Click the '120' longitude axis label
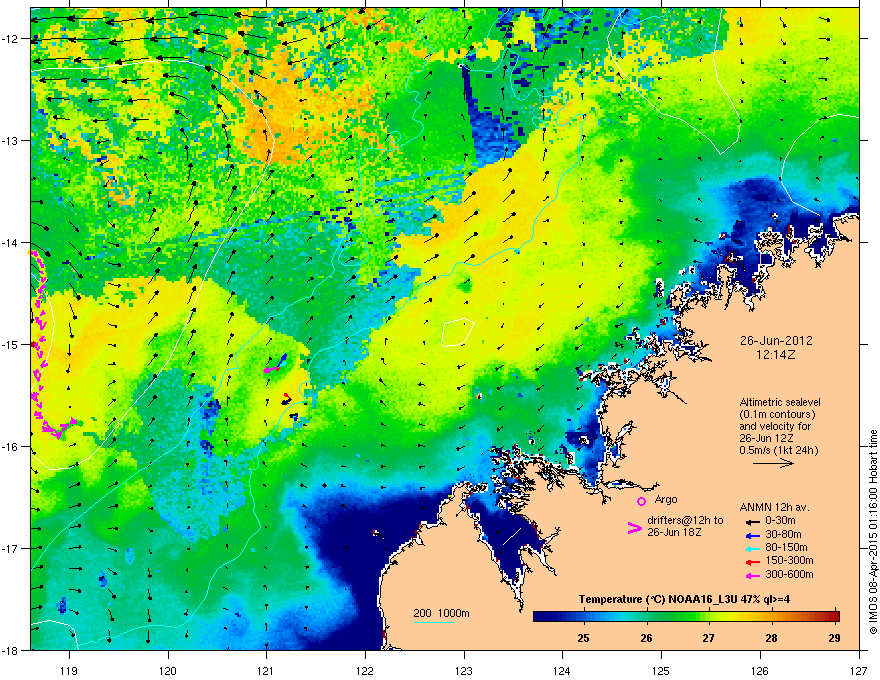The image size is (880, 680). [x=168, y=670]
